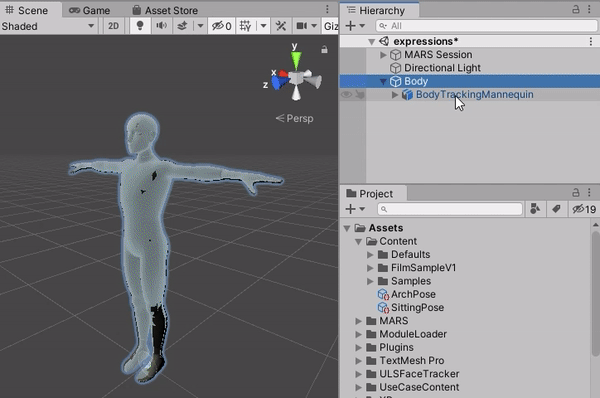Toggle 2D view mode

[x=113, y=26]
